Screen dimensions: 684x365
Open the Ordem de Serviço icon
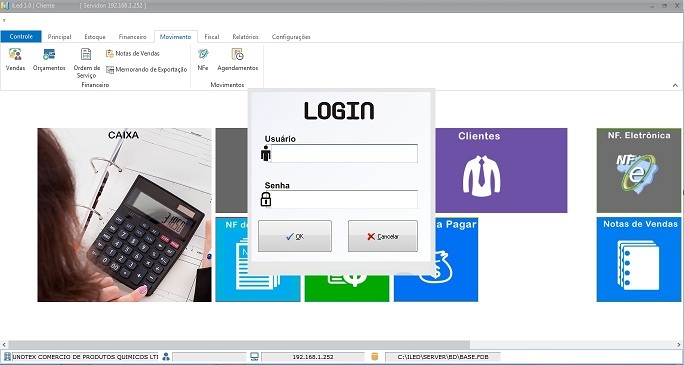[86, 63]
